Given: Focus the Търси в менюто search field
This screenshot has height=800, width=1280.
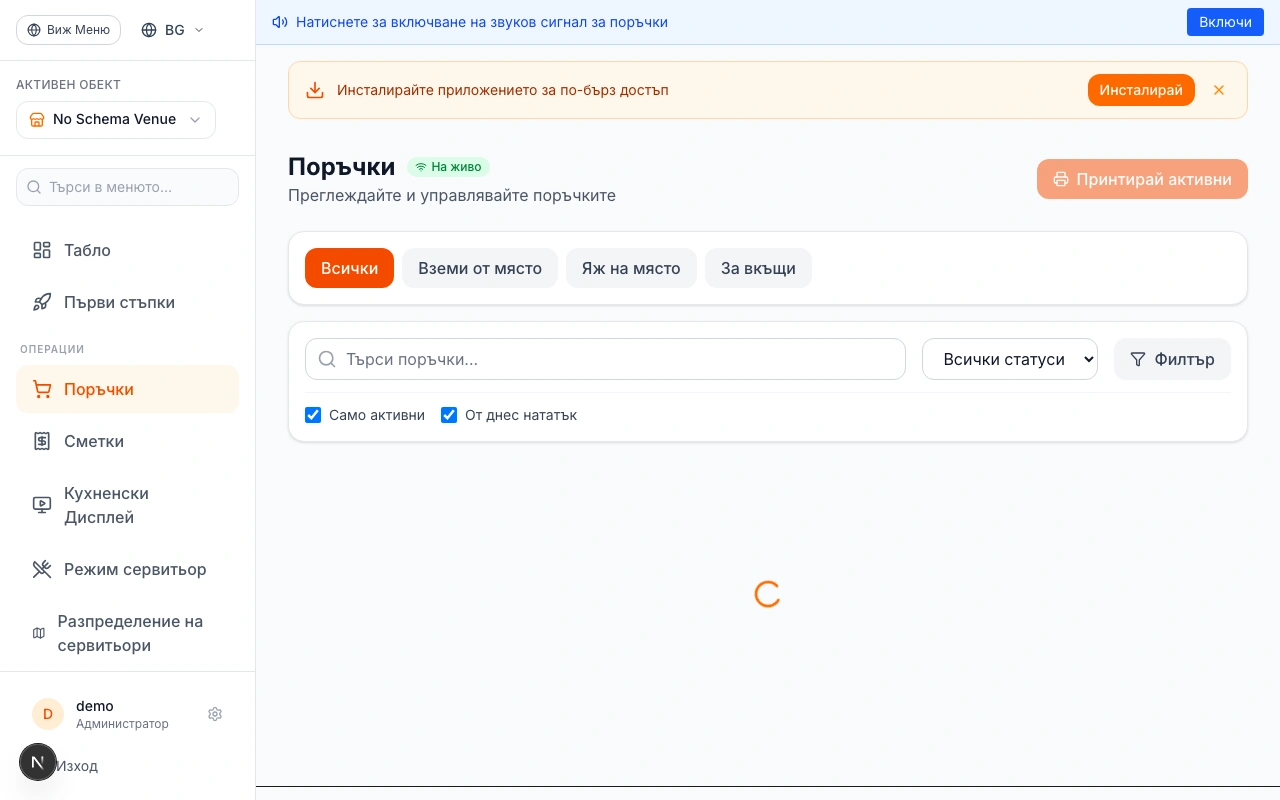Looking at the screenshot, I should pos(127,187).
